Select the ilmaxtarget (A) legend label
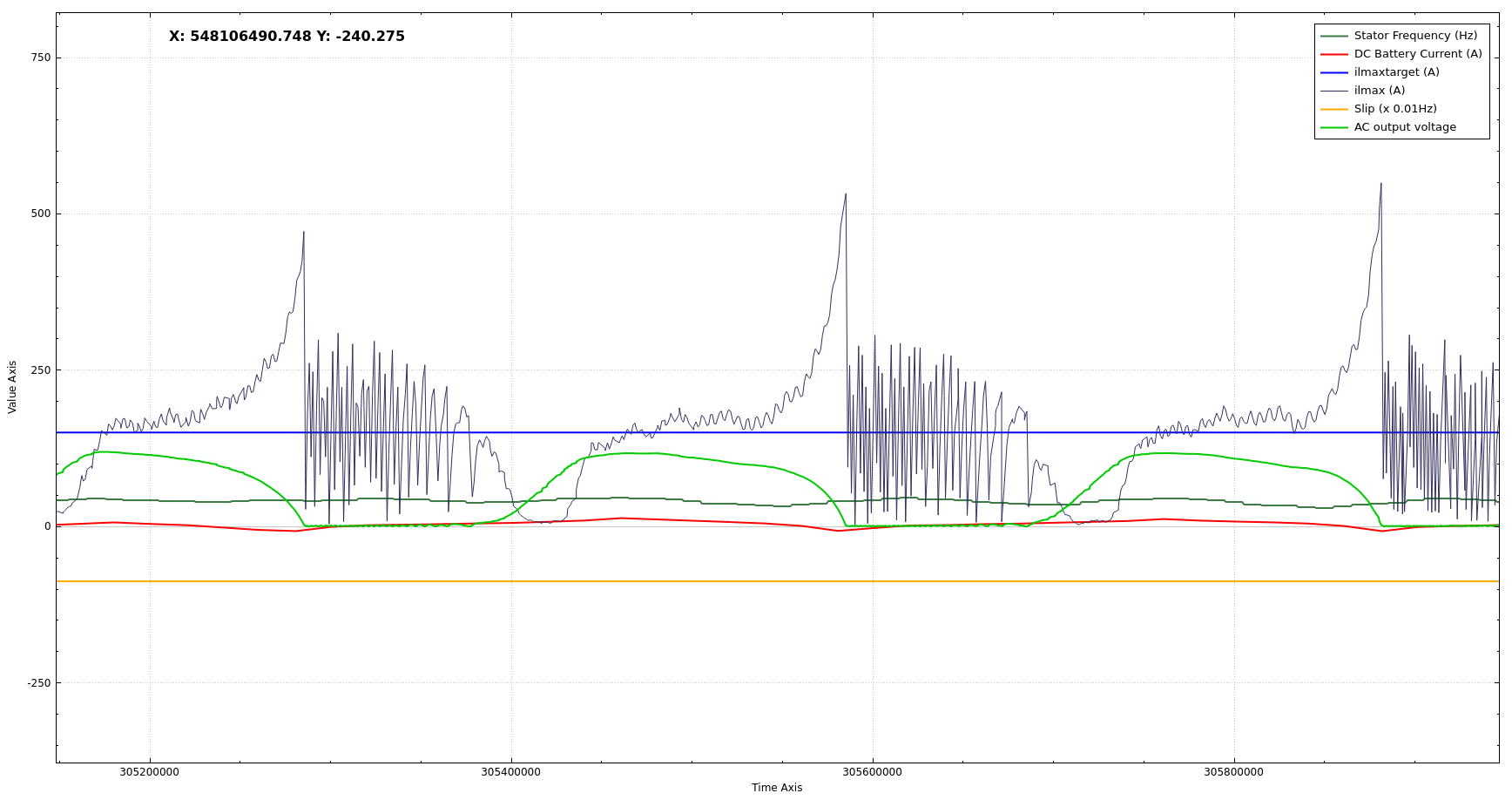This screenshot has height=800, width=1512. click(x=1396, y=72)
